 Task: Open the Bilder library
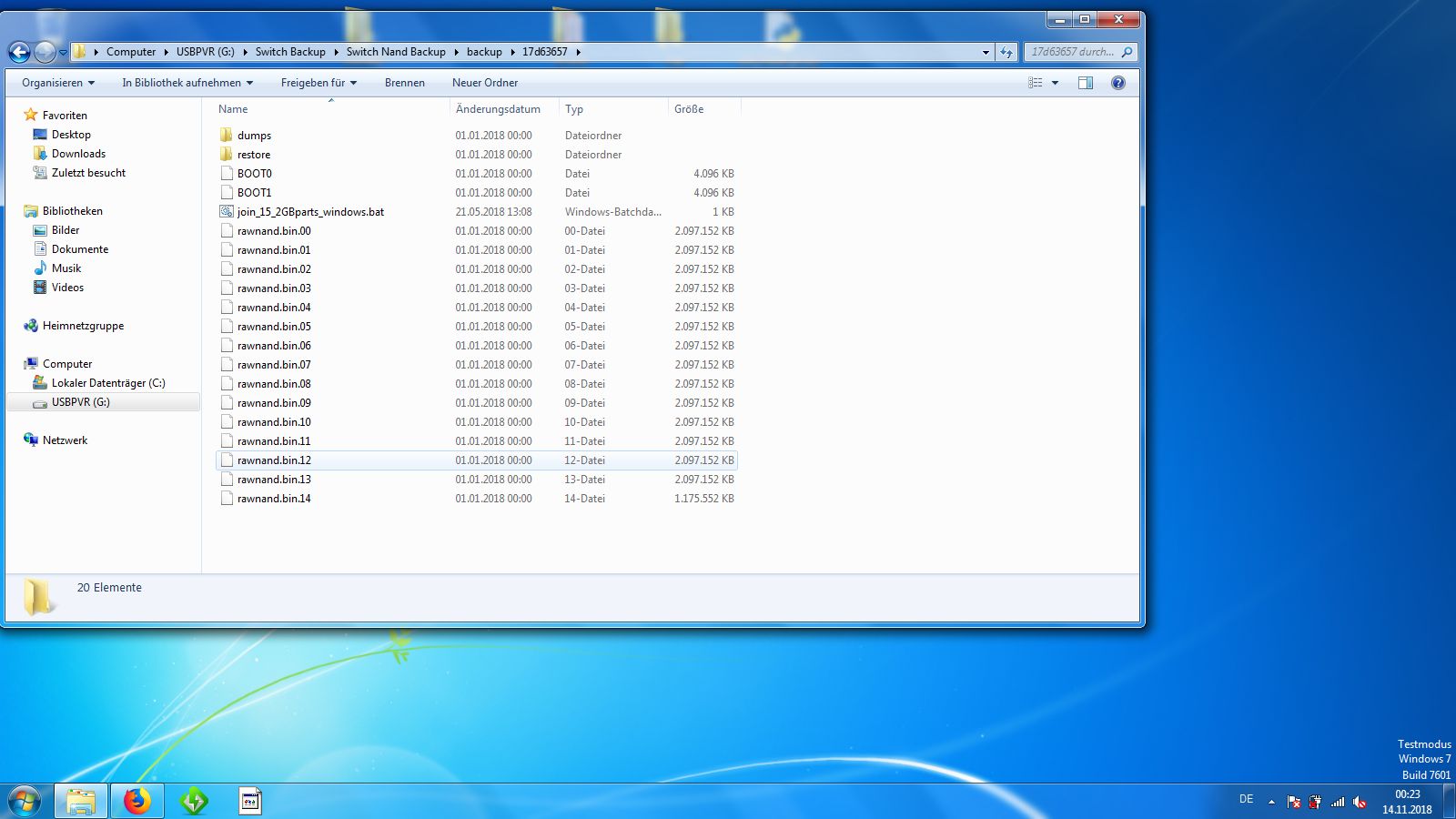(66, 230)
